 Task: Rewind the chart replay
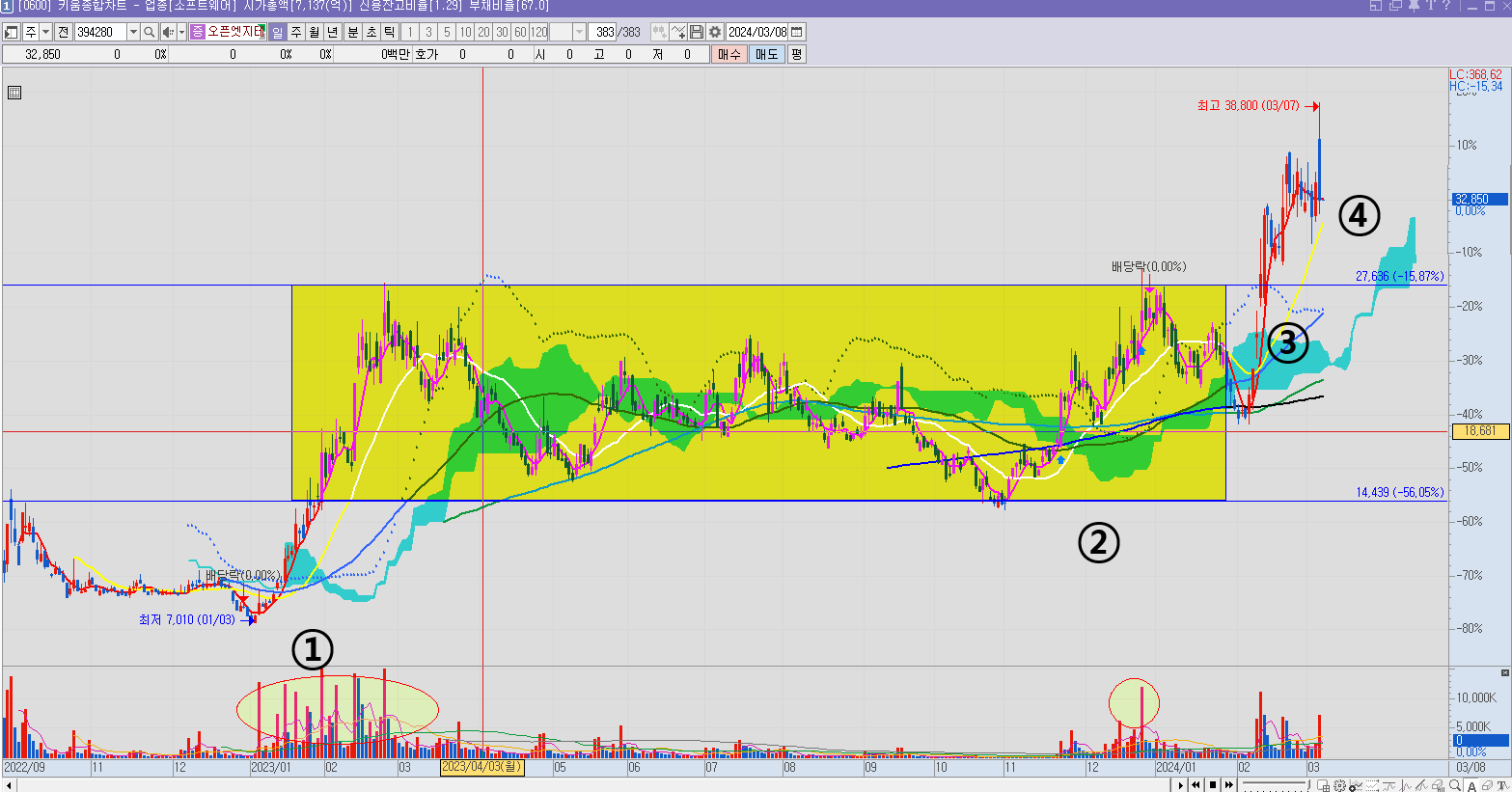[1196, 785]
